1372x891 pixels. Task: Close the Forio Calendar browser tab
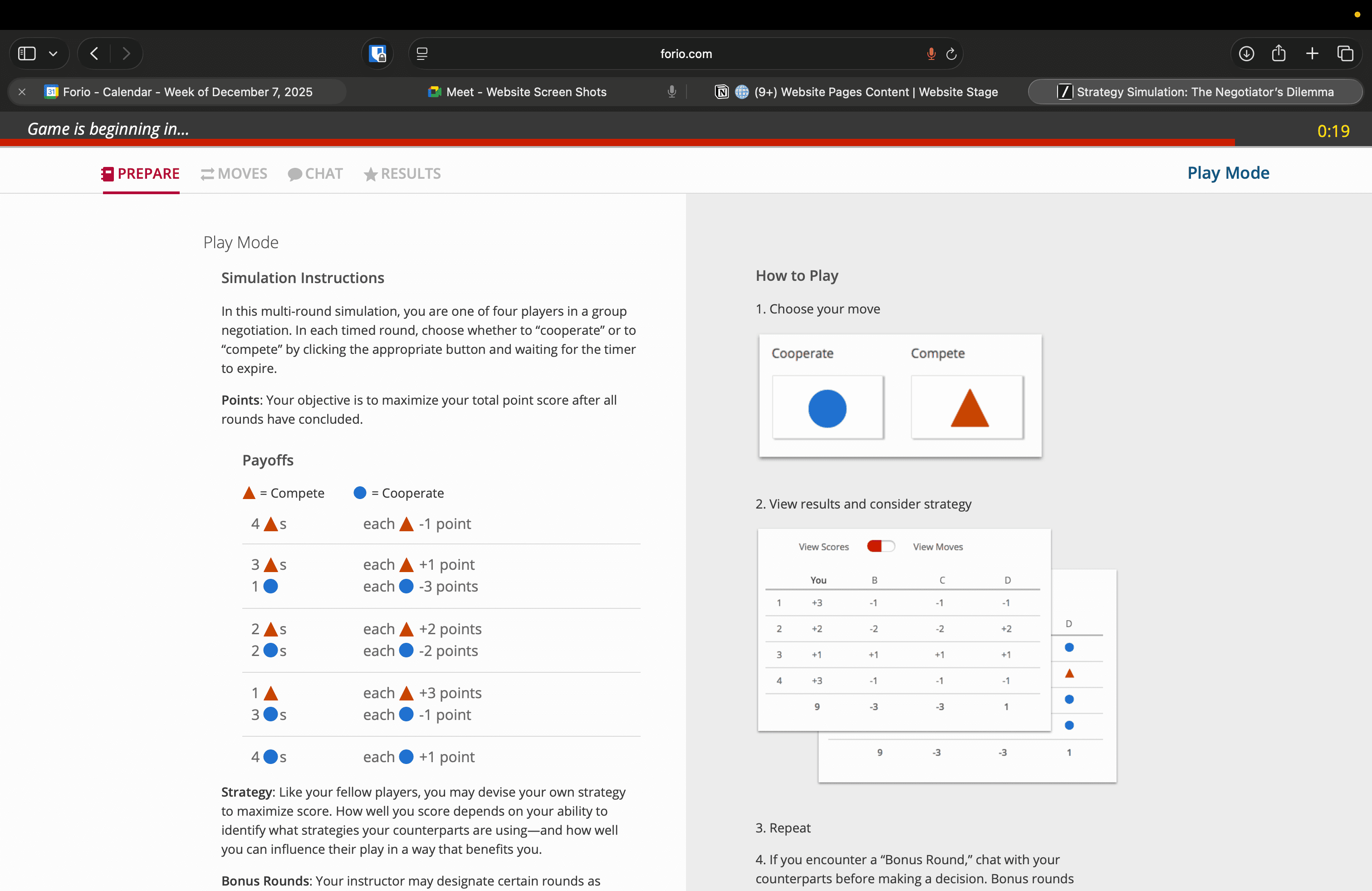pyautogui.click(x=22, y=92)
